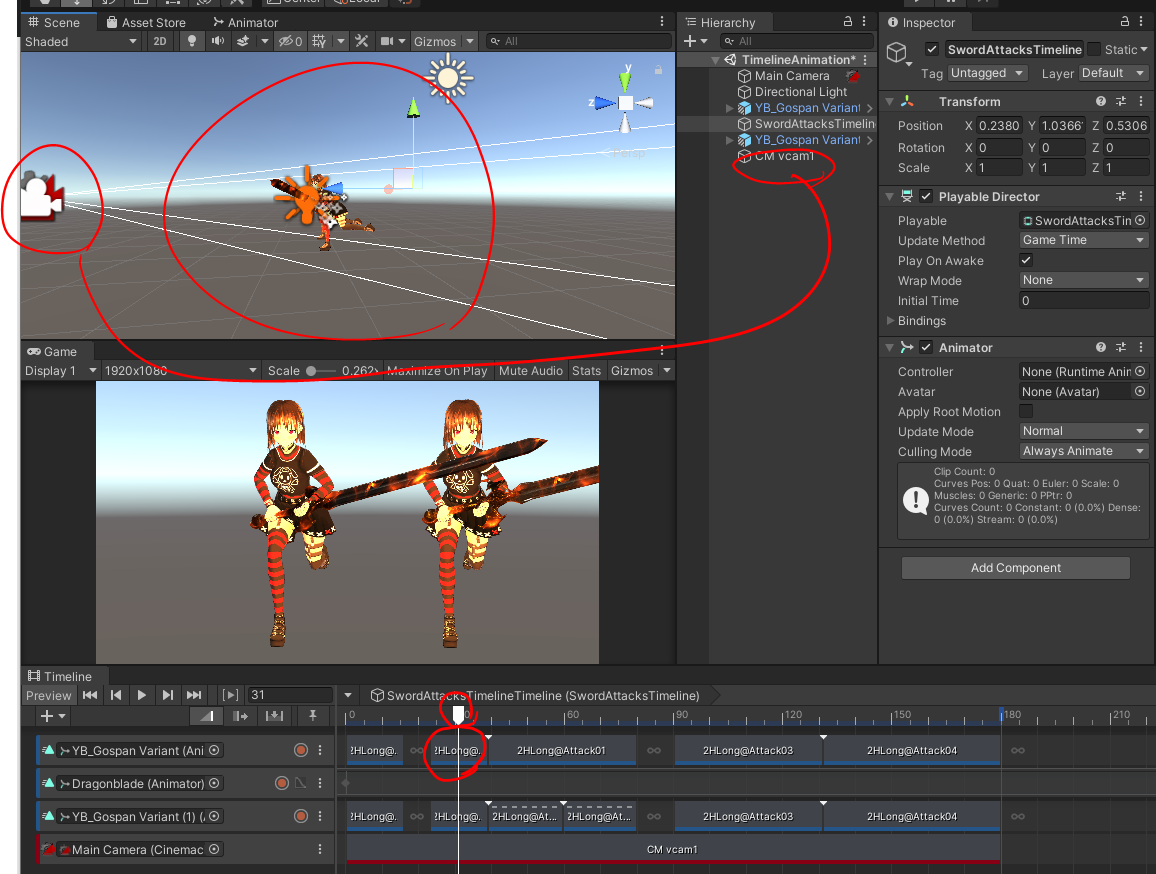Play the Timeline
The width and height of the screenshot is (1156, 874).
pyautogui.click(x=142, y=695)
